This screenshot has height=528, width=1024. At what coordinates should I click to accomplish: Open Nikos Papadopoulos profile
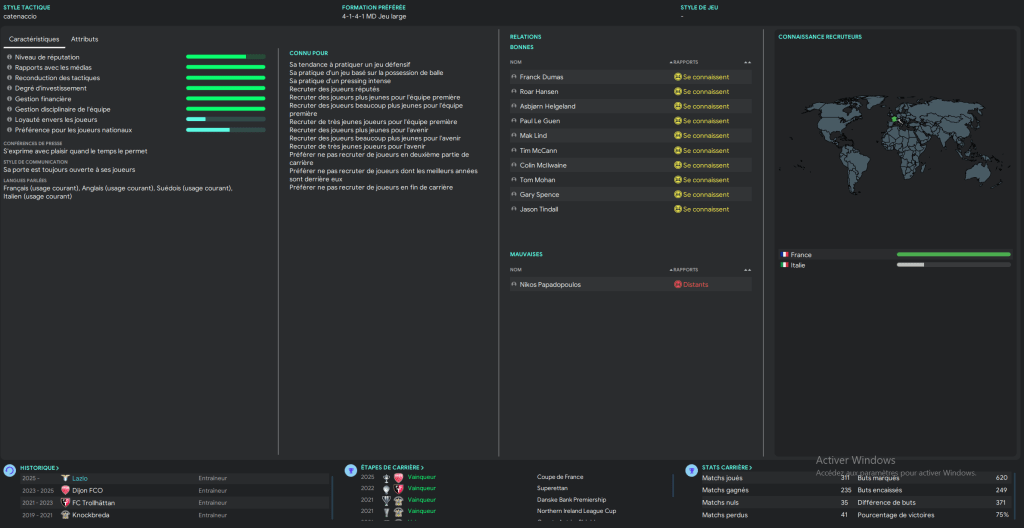click(x=550, y=285)
